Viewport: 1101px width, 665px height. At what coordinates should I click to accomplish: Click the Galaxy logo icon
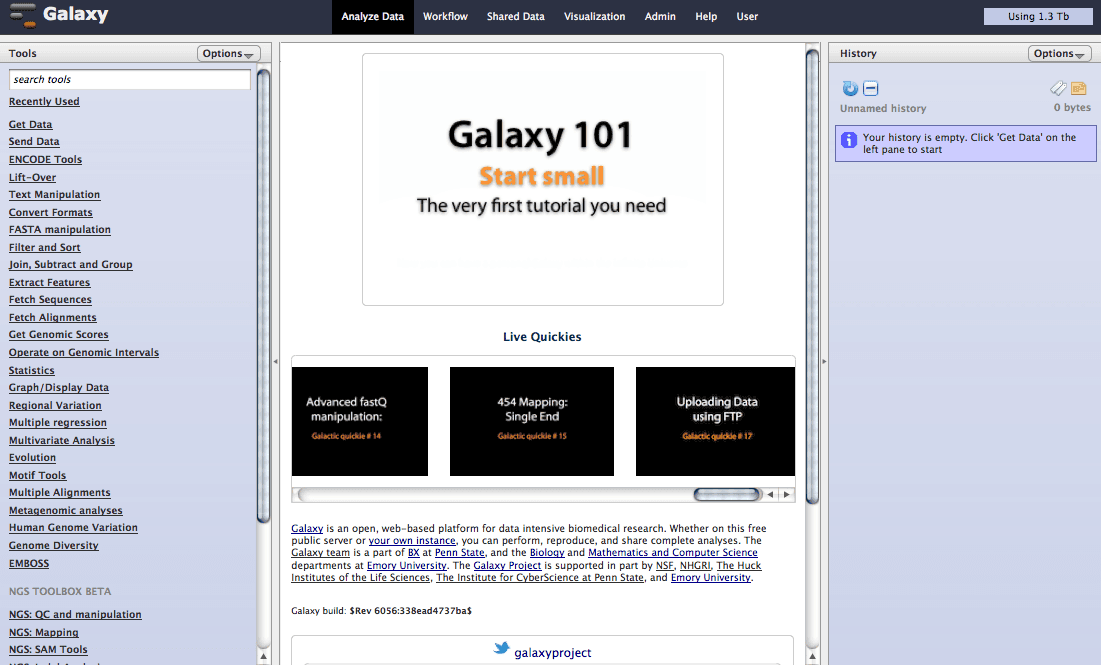23,15
